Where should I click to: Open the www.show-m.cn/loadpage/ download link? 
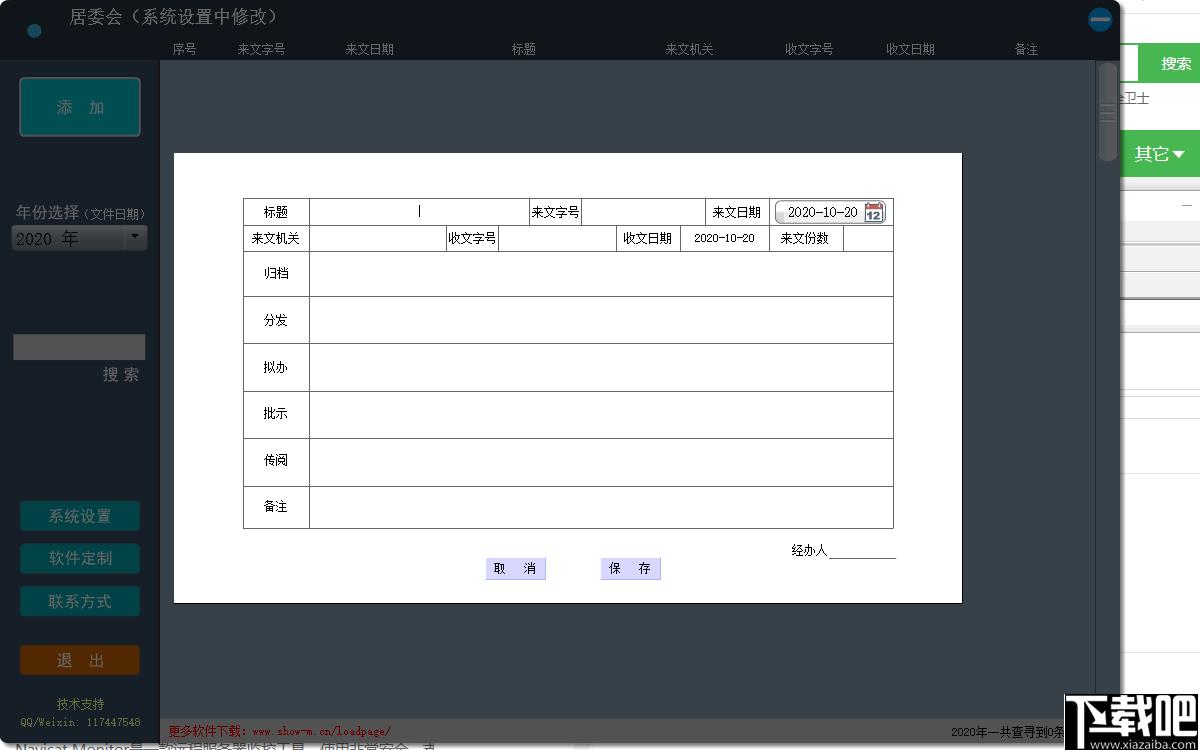click(x=321, y=731)
